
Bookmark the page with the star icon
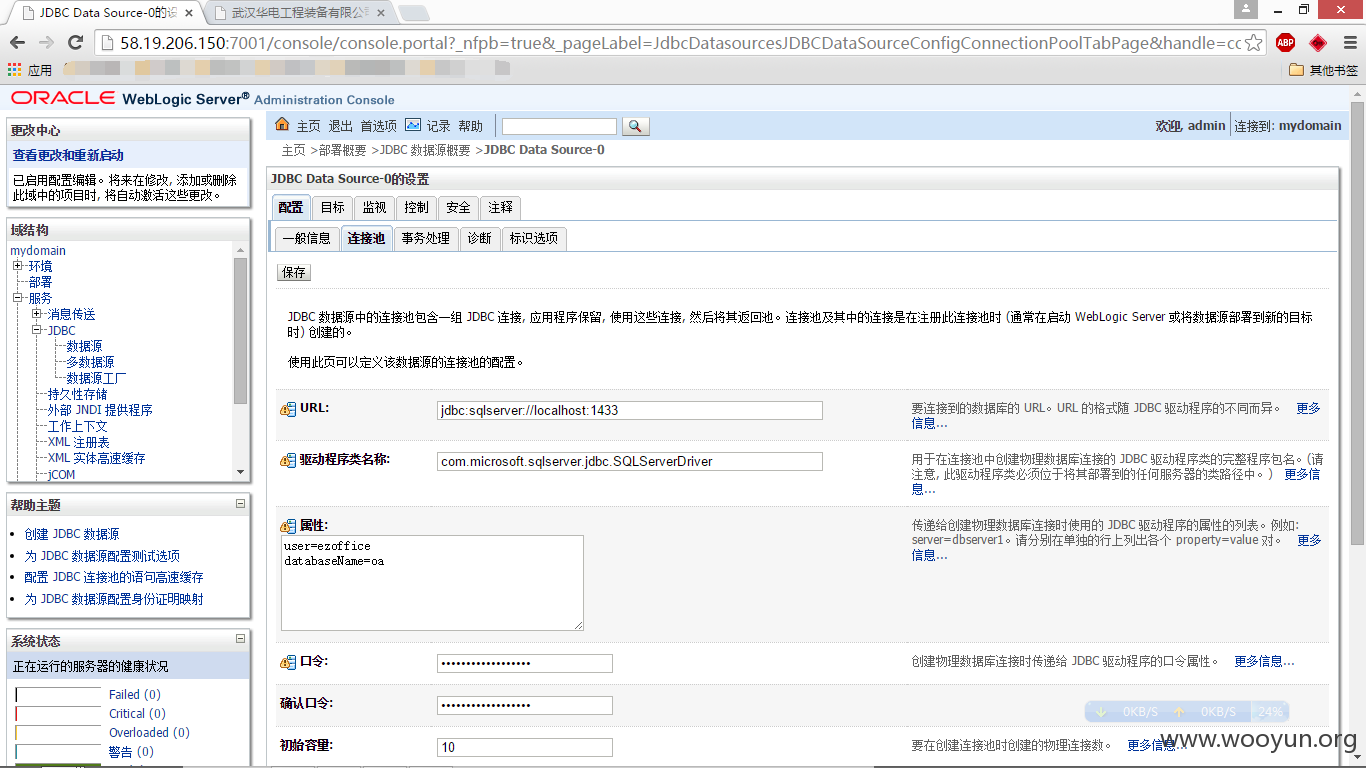click(1254, 43)
